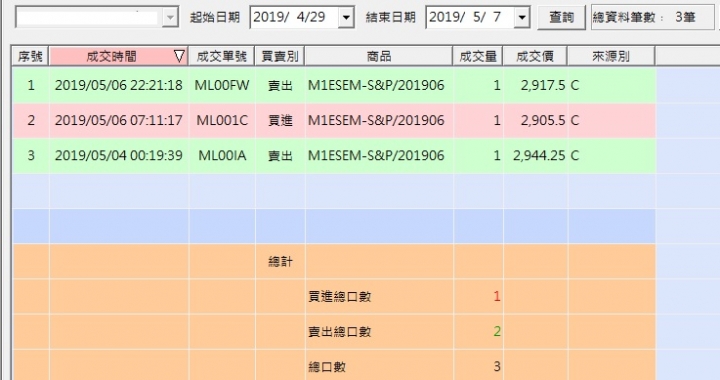Click volume 1 in the ML00IA row
The width and height of the screenshot is (720, 380).
pos(497,156)
